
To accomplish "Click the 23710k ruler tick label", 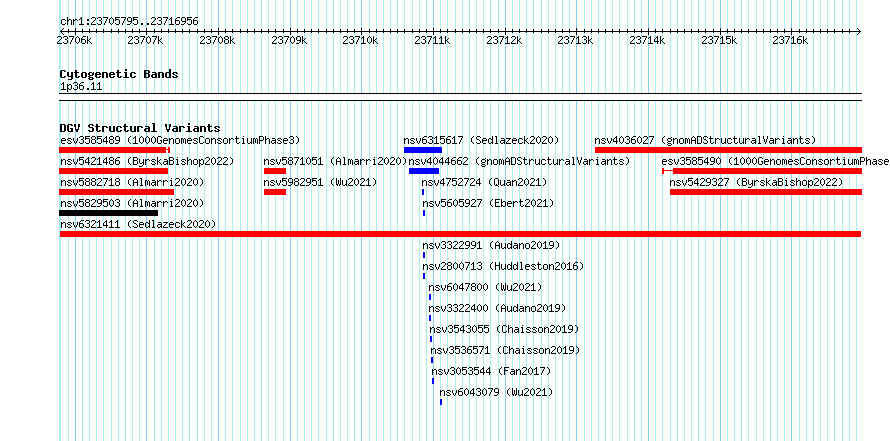I will 360,40.
